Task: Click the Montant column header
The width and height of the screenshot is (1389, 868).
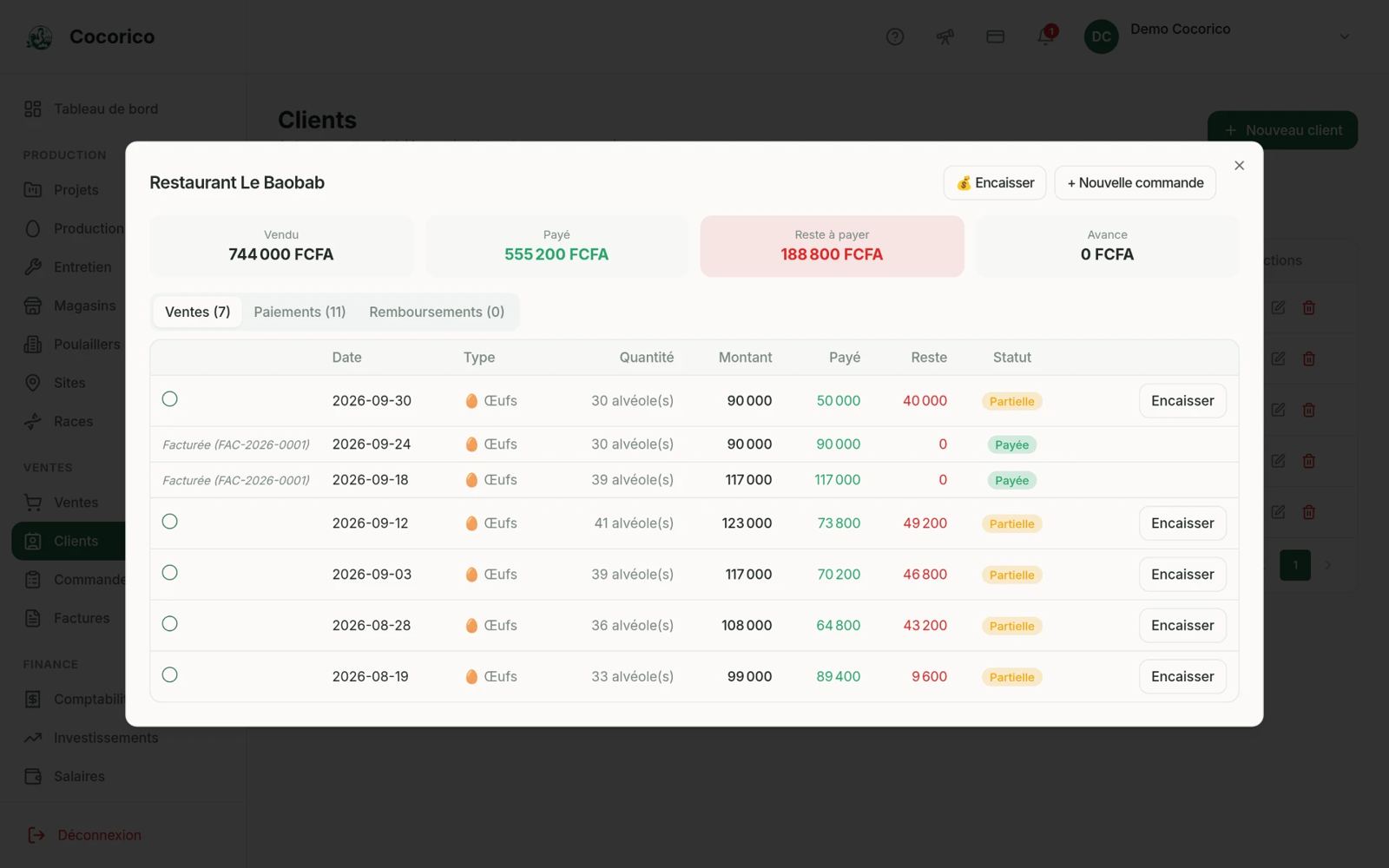Action: (745, 358)
